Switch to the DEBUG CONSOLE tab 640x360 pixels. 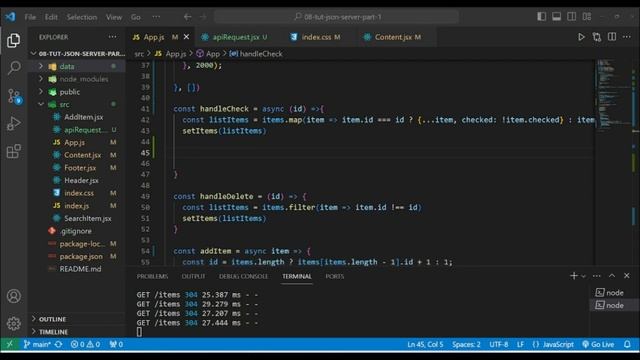pos(244,276)
